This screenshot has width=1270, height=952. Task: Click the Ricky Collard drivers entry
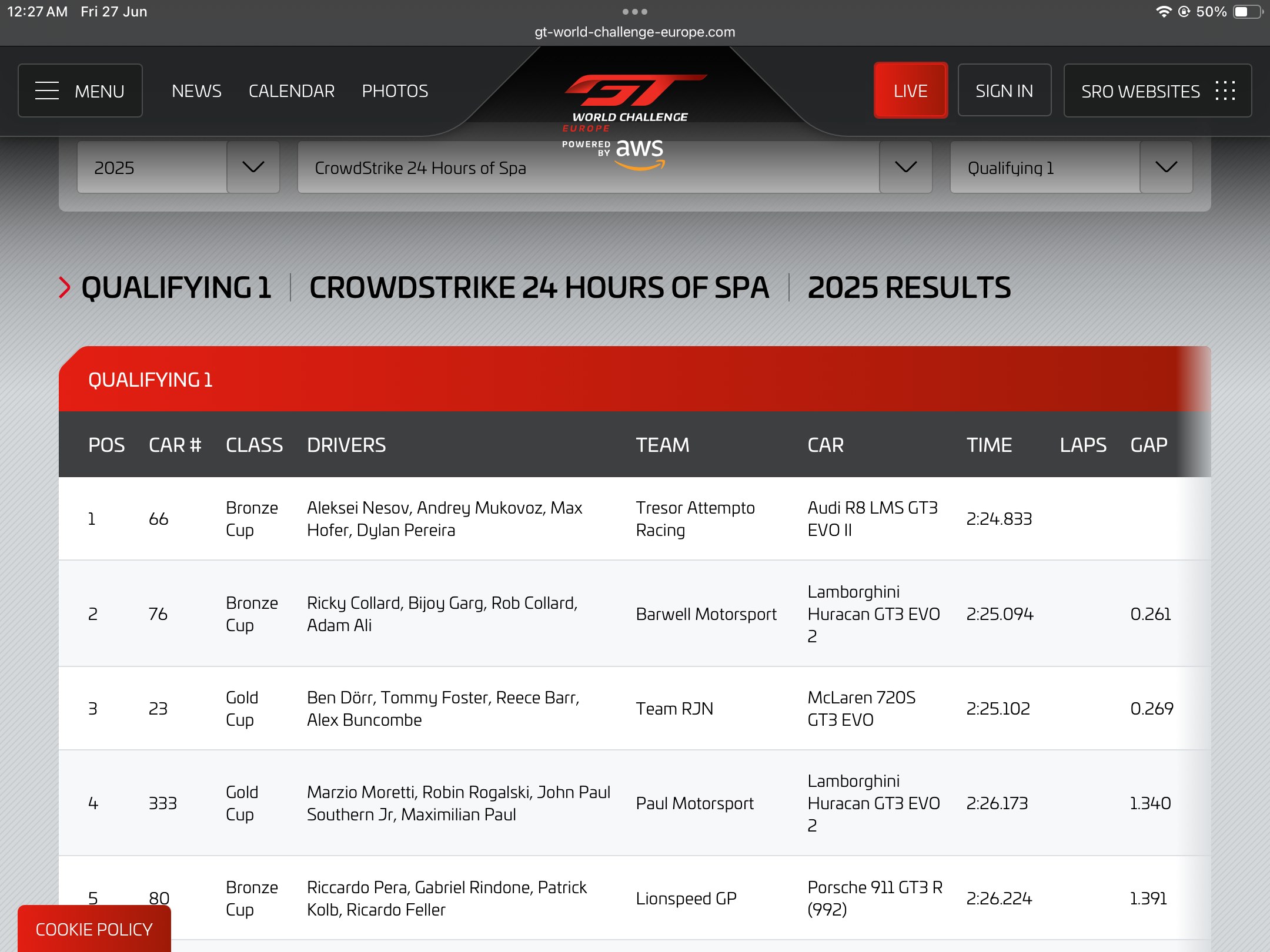click(443, 614)
